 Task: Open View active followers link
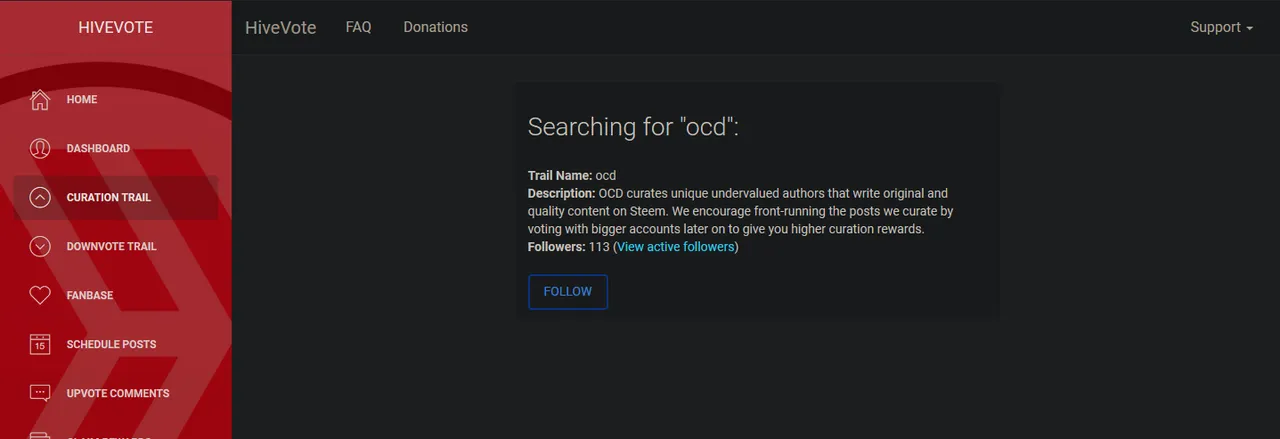tap(676, 247)
